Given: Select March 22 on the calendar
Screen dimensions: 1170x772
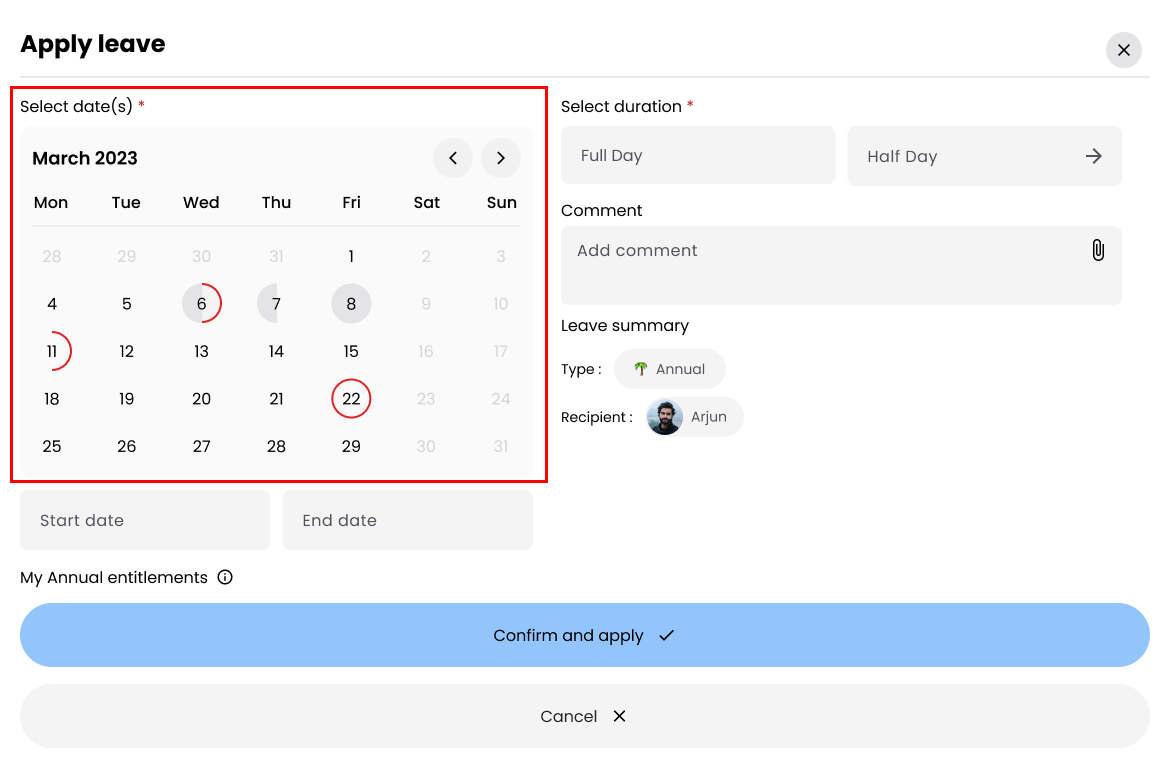Looking at the screenshot, I should (351, 398).
